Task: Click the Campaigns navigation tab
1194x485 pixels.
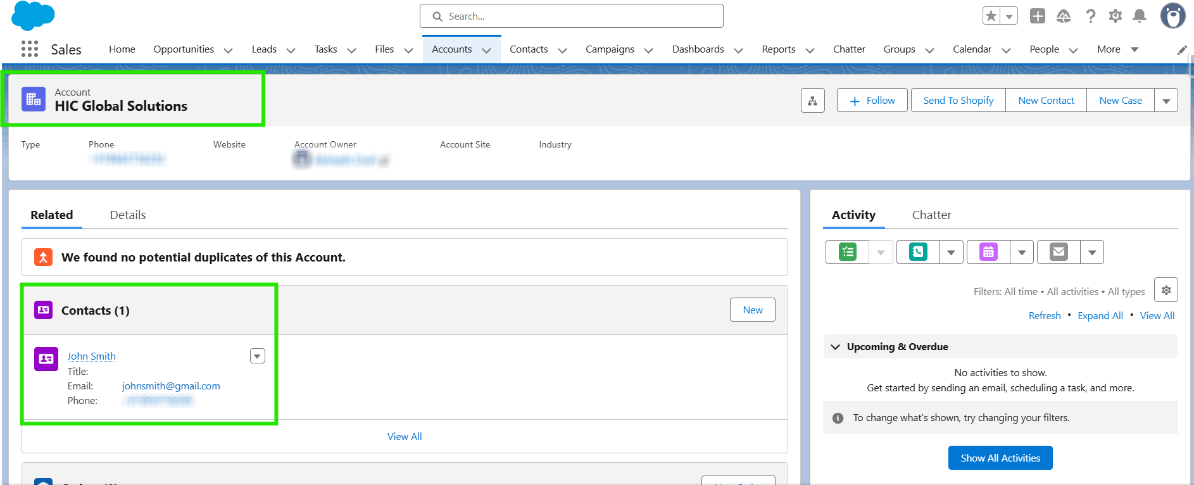Action: tap(609, 49)
